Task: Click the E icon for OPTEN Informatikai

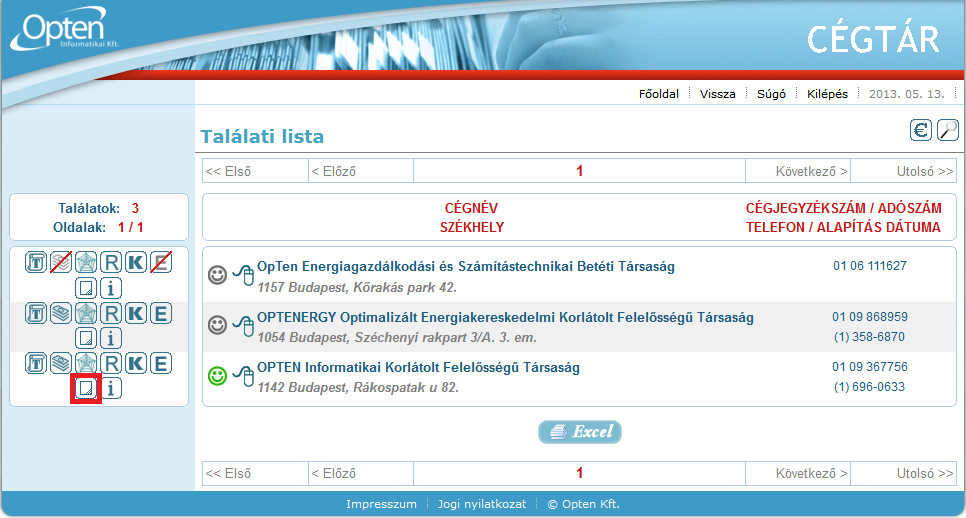Action: 161,363
